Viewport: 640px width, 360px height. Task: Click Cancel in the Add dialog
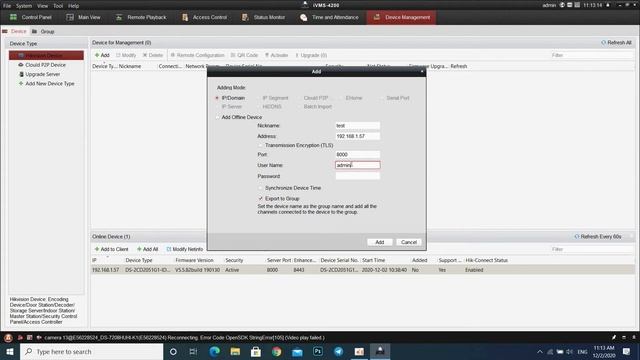pos(409,242)
